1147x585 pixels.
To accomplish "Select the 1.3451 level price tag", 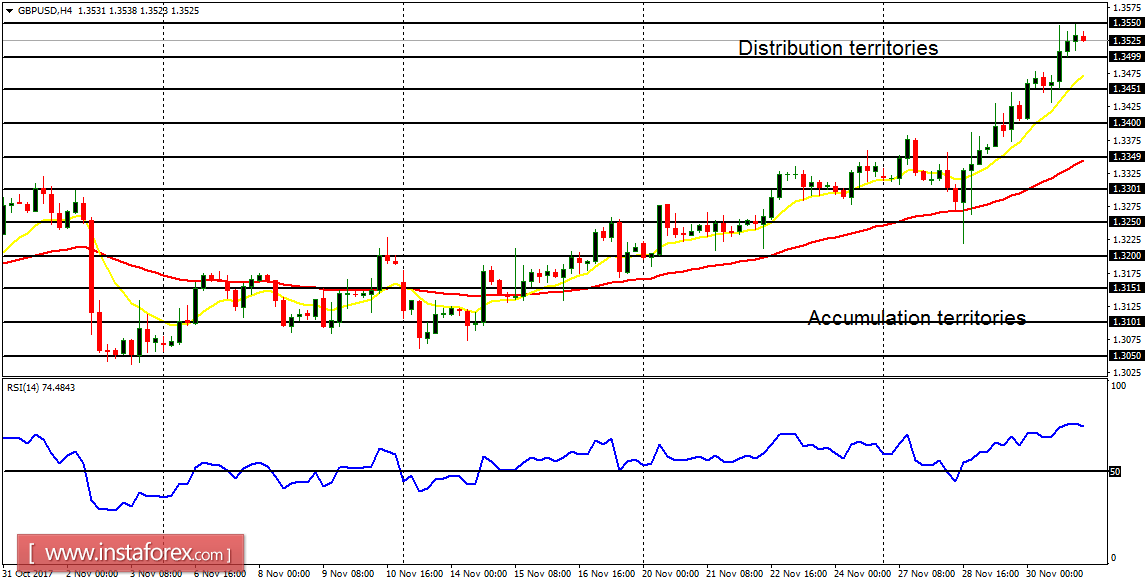I will [1127, 88].
